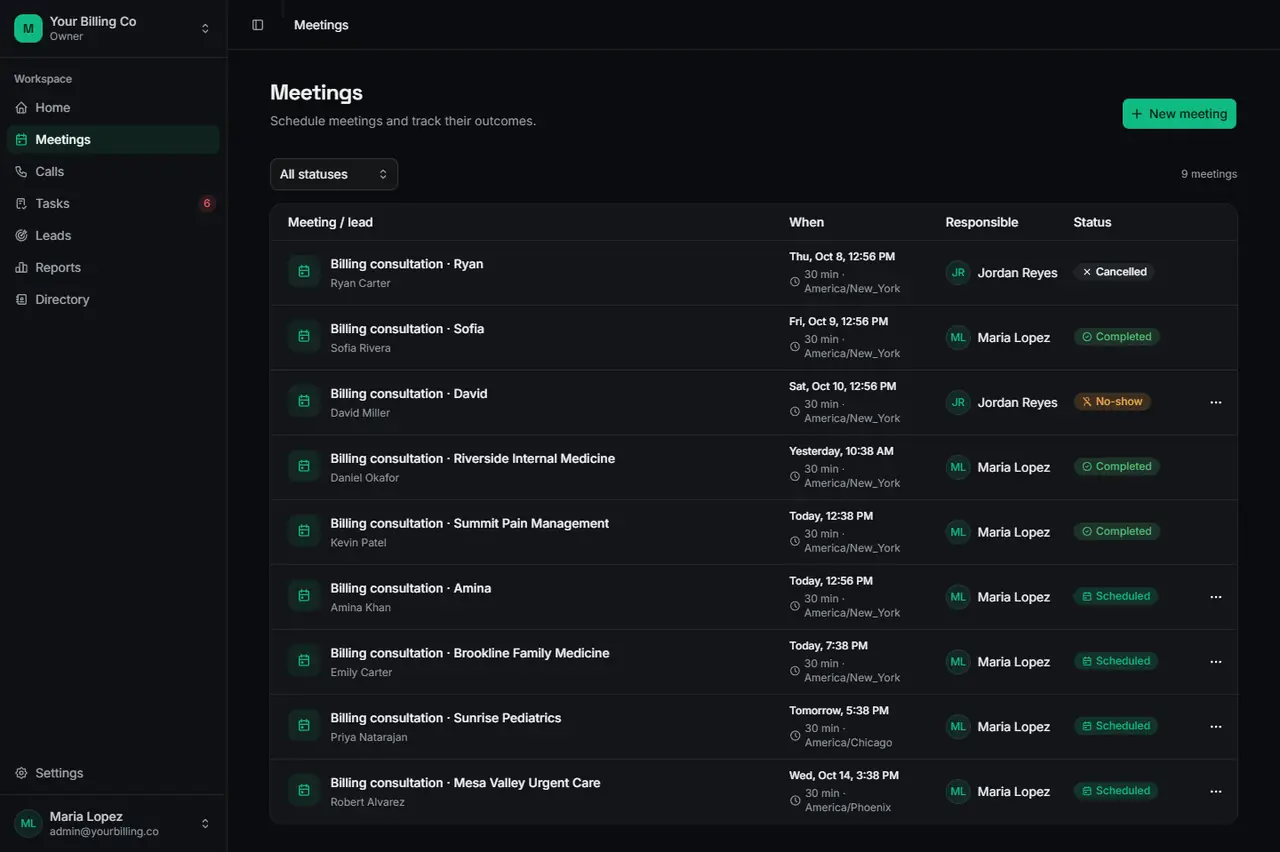
Task: Open more options for David's meeting
Action: (x=1216, y=402)
